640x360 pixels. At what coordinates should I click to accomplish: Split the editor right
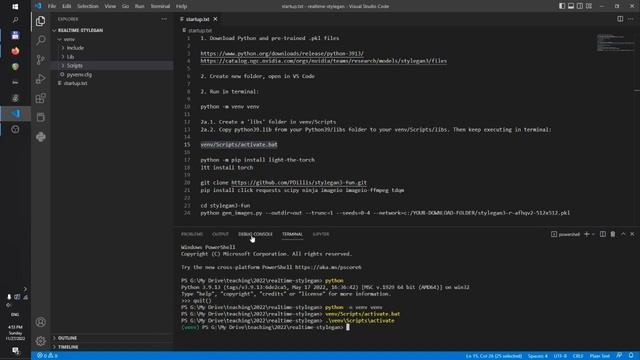[x=620, y=19]
